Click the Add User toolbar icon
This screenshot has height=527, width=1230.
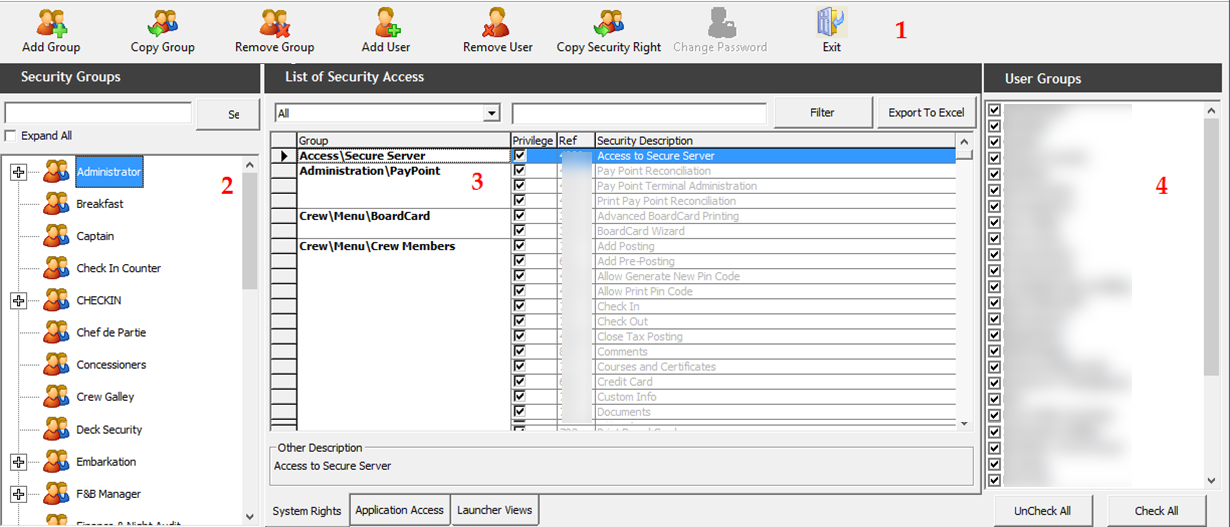[x=386, y=22]
